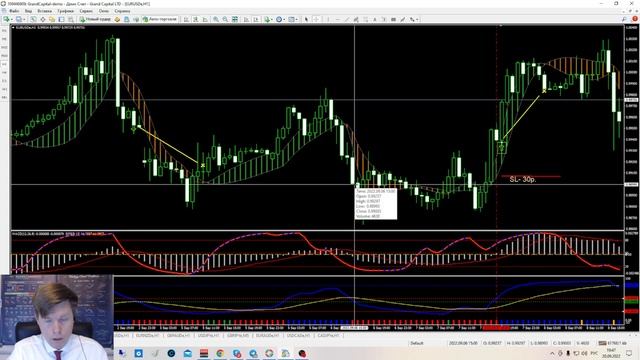Select the Horizontal Line drawing tool
The width and height of the screenshot is (640, 360).
click(338, 19)
